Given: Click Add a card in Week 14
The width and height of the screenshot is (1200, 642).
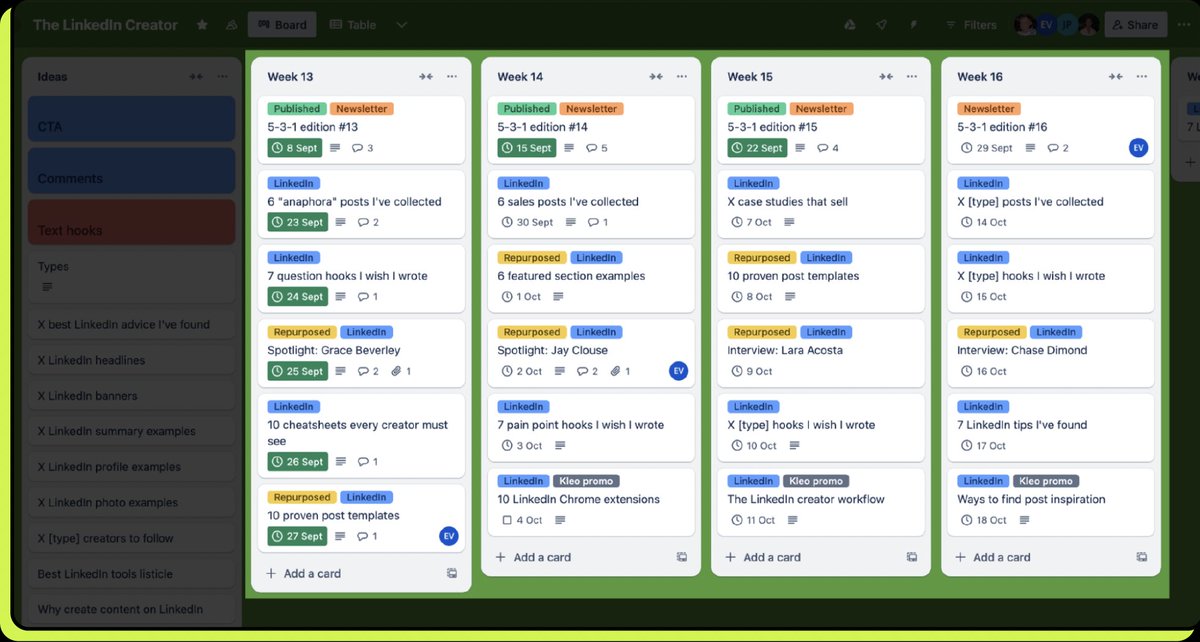Looking at the screenshot, I should (533, 557).
